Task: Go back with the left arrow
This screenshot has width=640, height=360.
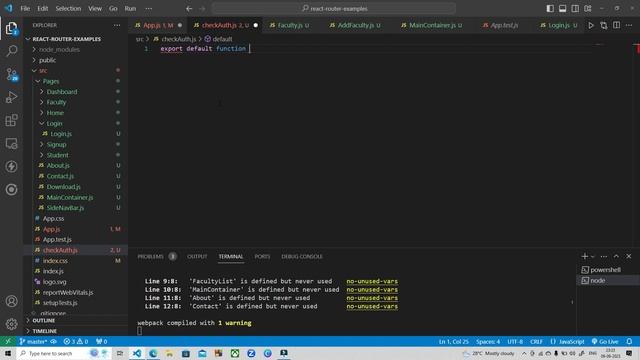Action: tap(189, 9)
